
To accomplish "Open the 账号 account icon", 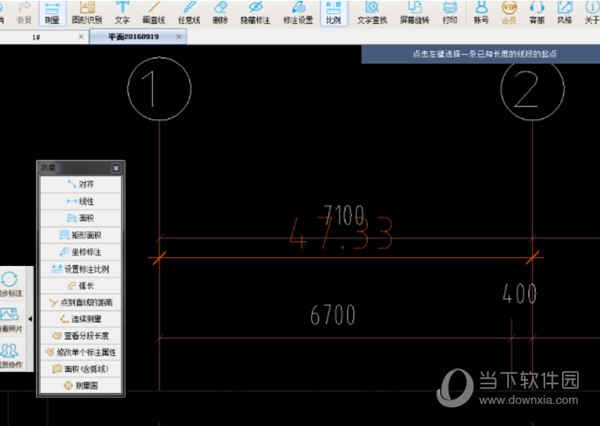I will [481, 13].
